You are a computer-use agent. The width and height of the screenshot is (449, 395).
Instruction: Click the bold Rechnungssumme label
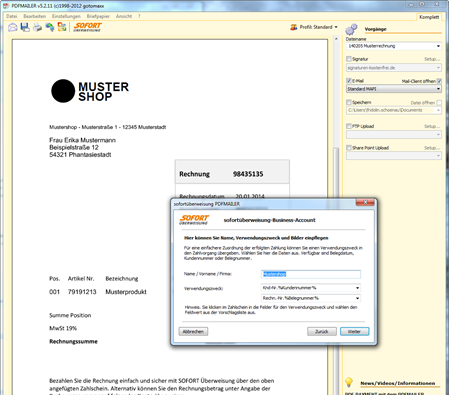(x=73, y=341)
